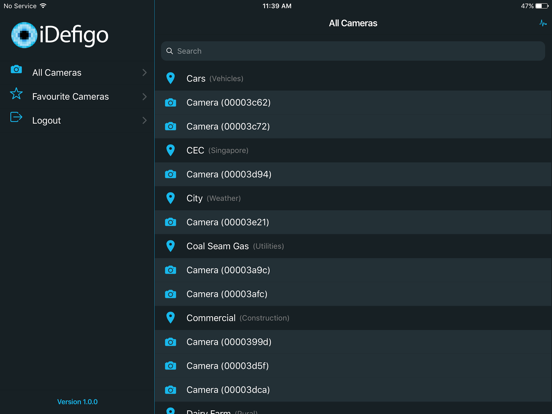552x414 pixels.
Task: Select Logout from sidebar menu
Action: [x=77, y=120]
